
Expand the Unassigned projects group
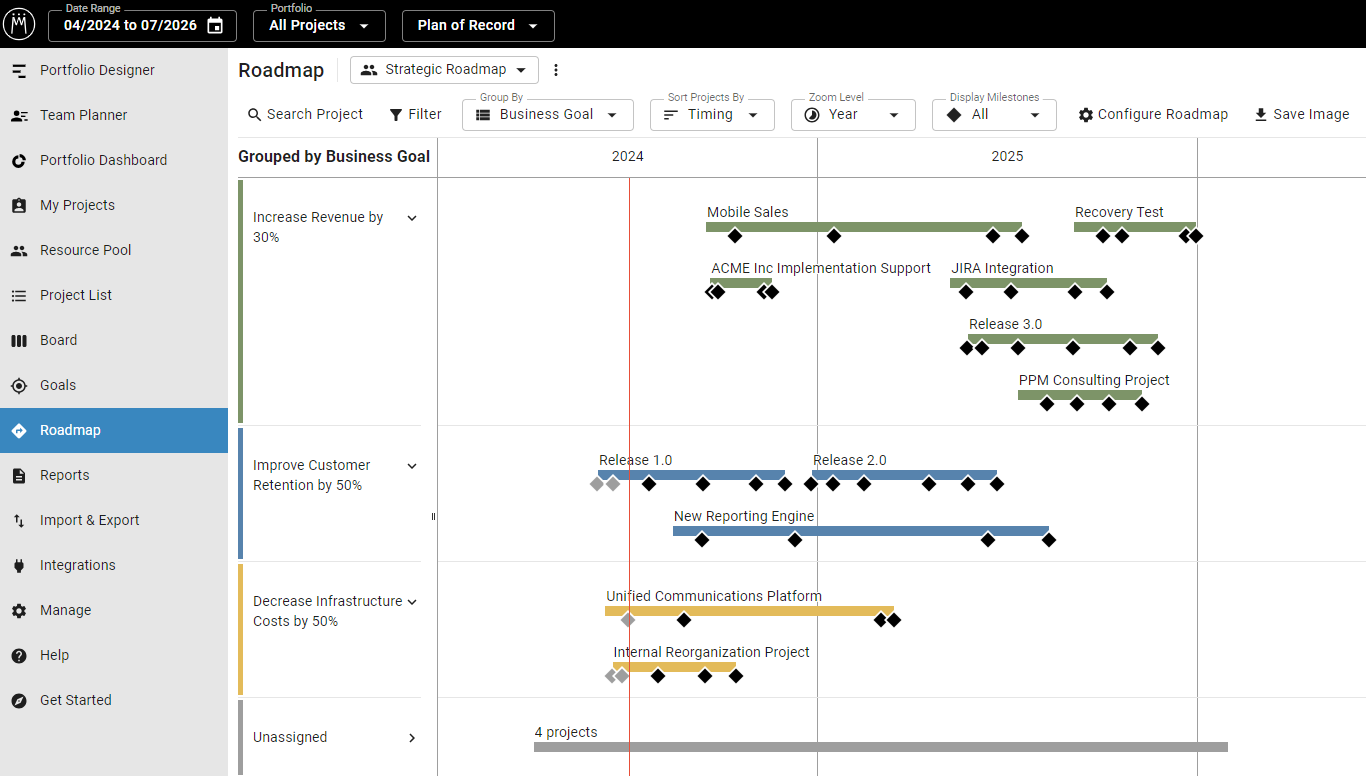tap(411, 737)
